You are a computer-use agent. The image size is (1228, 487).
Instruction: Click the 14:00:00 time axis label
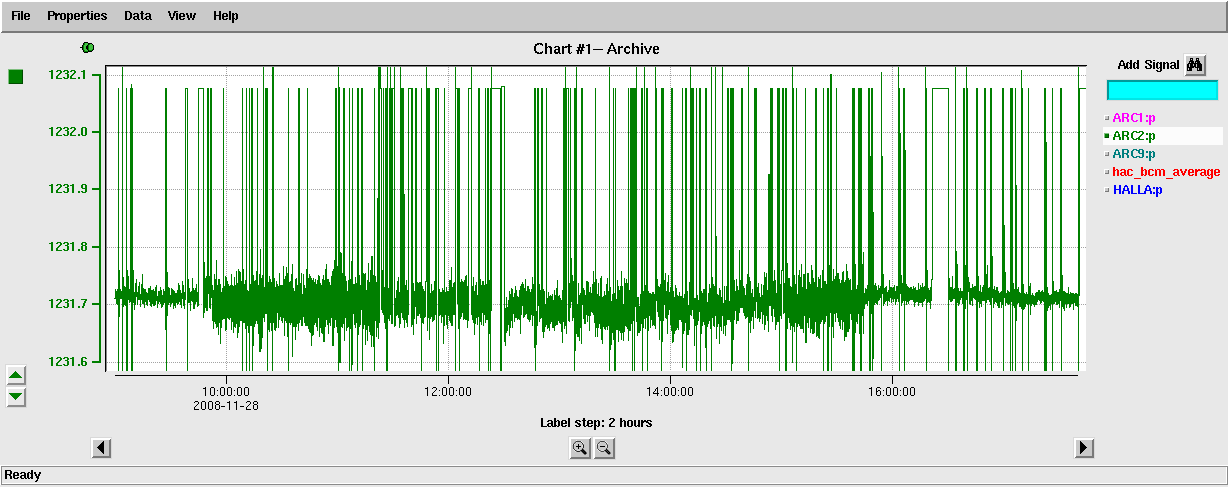pos(670,392)
